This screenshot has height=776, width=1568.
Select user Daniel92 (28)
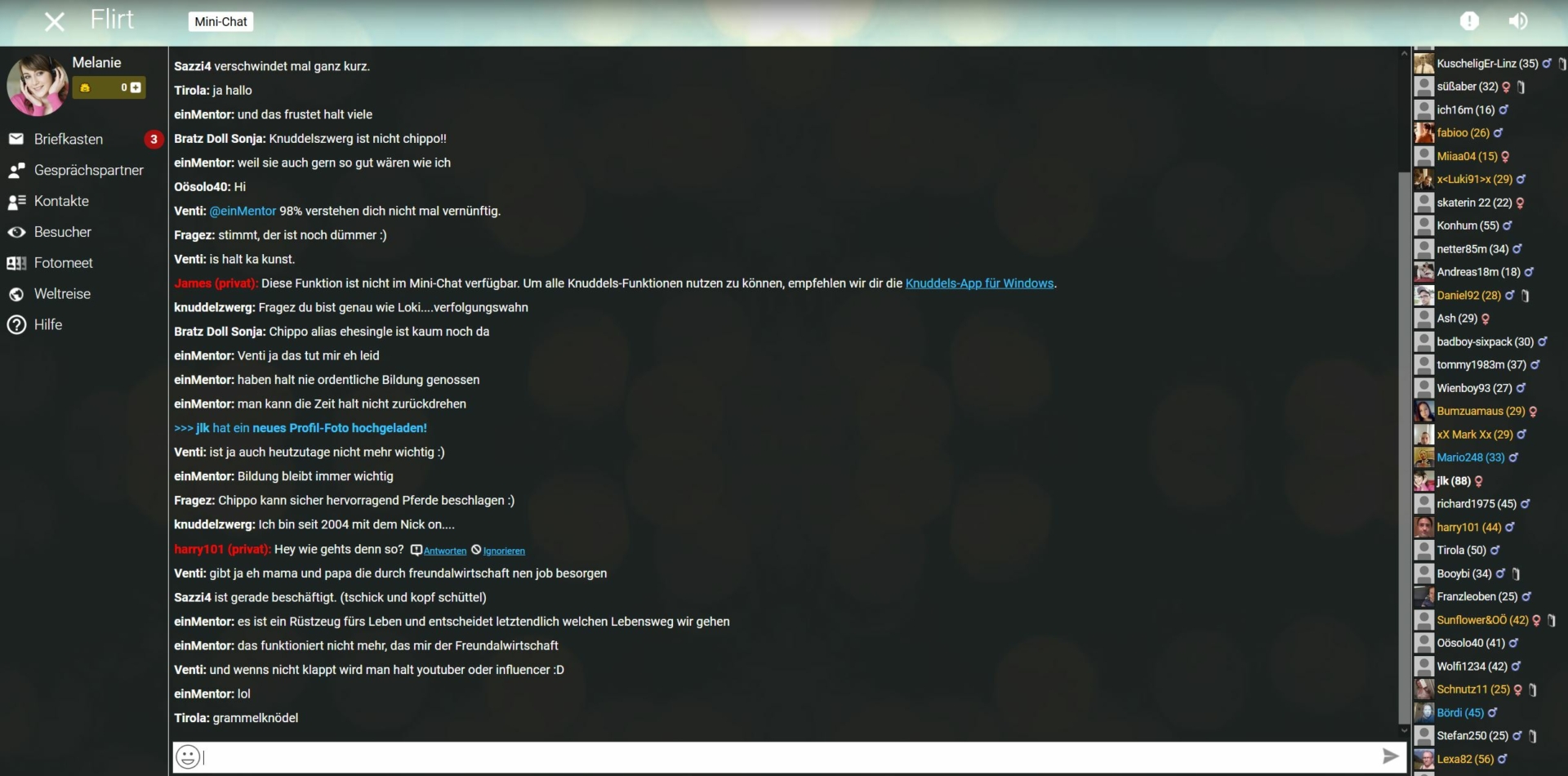(1468, 295)
